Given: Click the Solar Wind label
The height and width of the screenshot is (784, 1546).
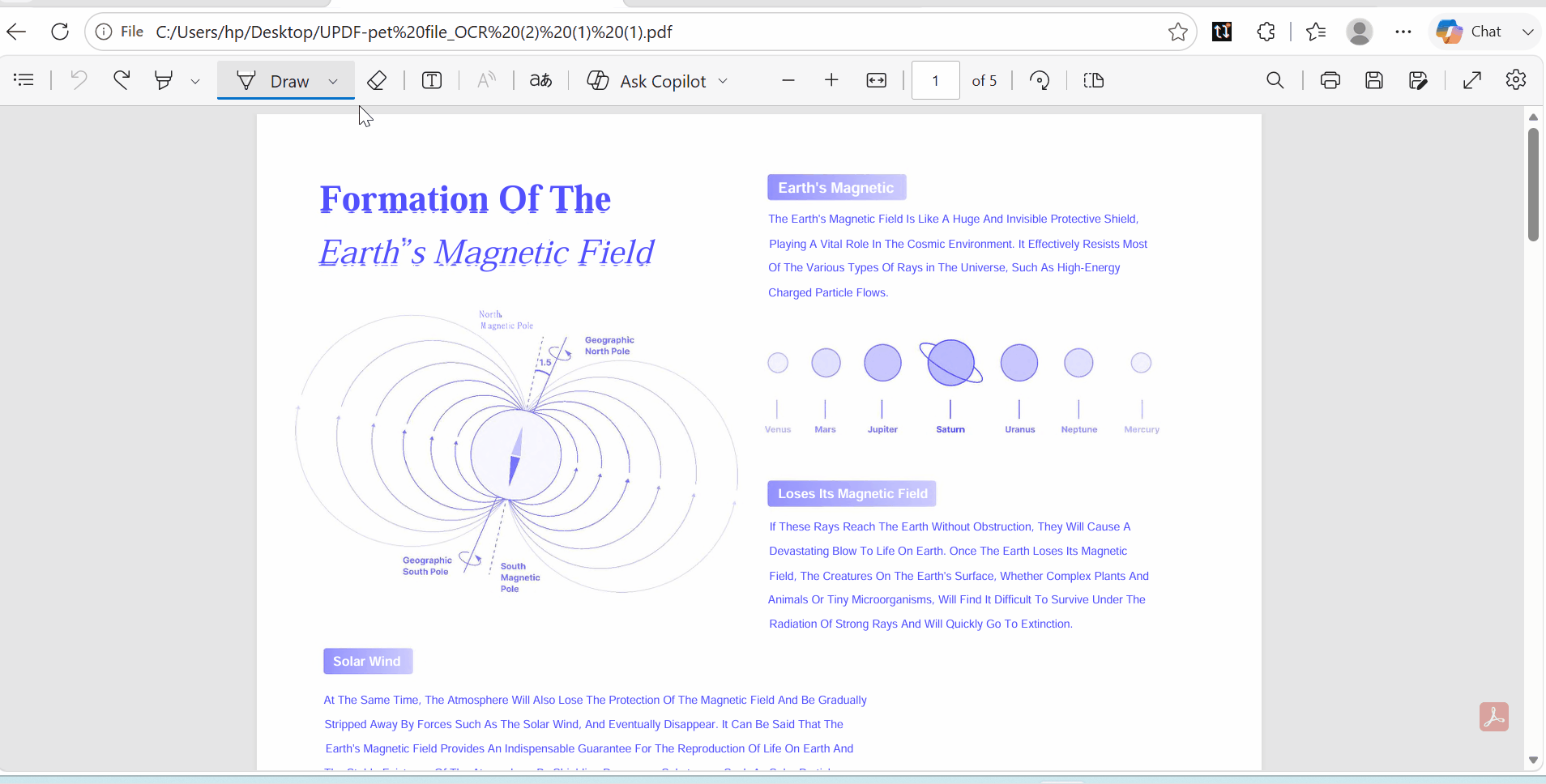Looking at the screenshot, I should [368, 662].
